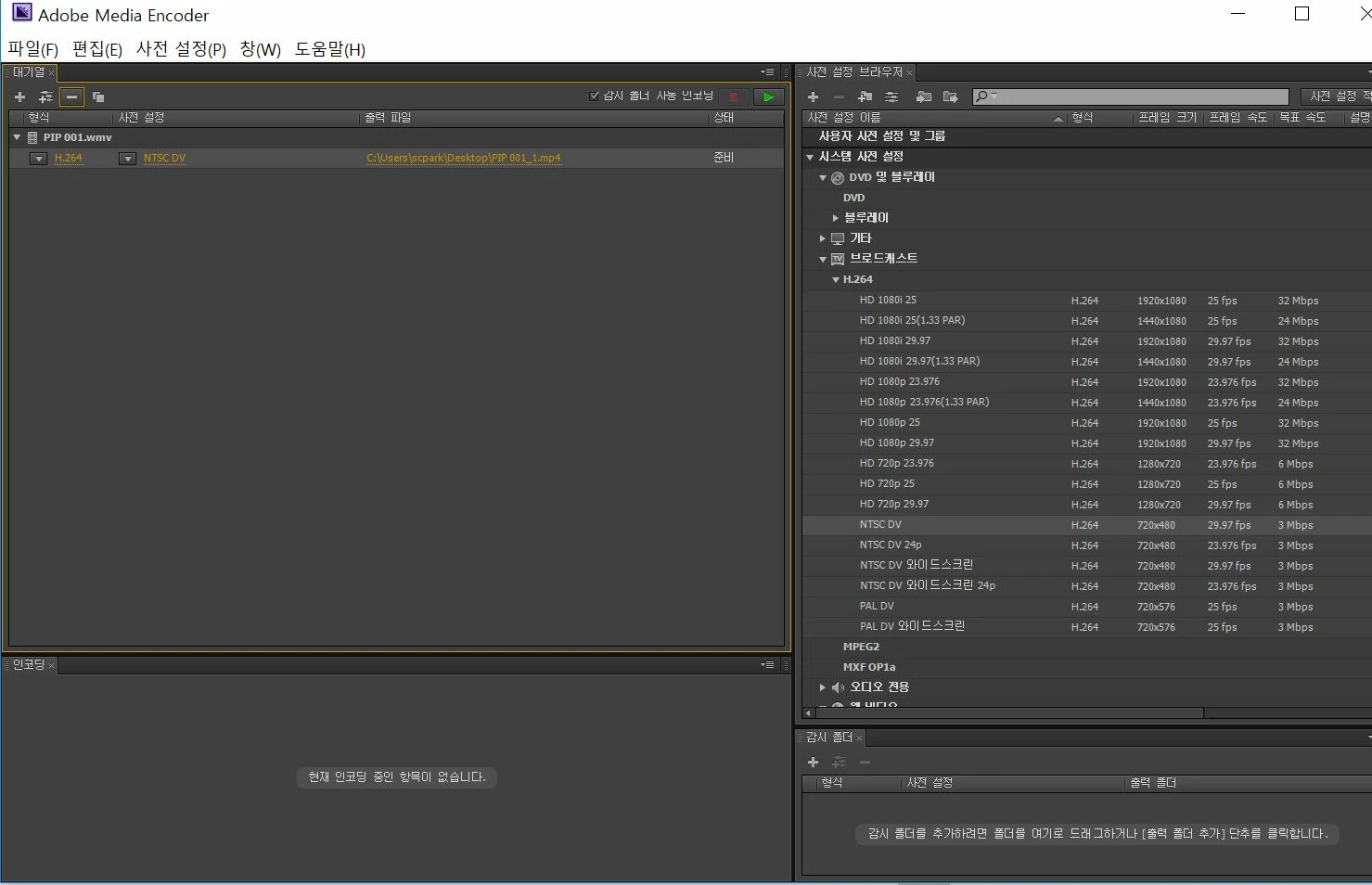Image resolution: width=1372 pixels, height=885 pixels.
Task: Collapse the 브로드캐스트 category
Action: click(822, 259)
